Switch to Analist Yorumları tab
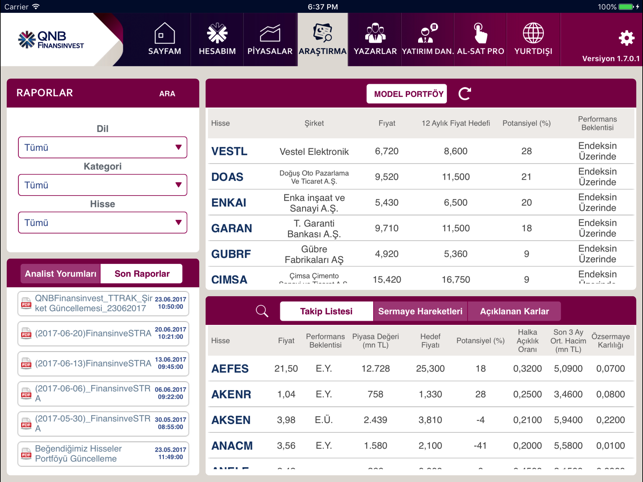This screenshot has width=643, height=482. 61,274
